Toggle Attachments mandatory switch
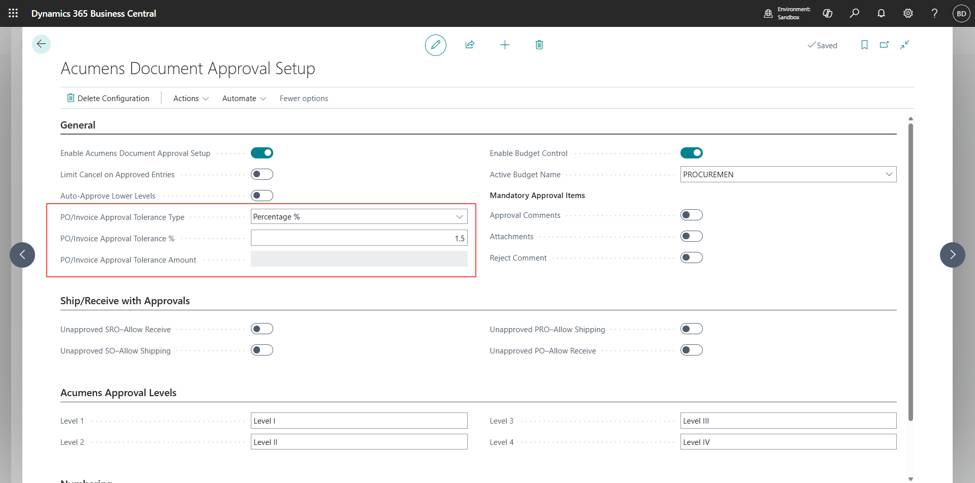The height and width of the screenshot is (483, 975). click(691, 236)
